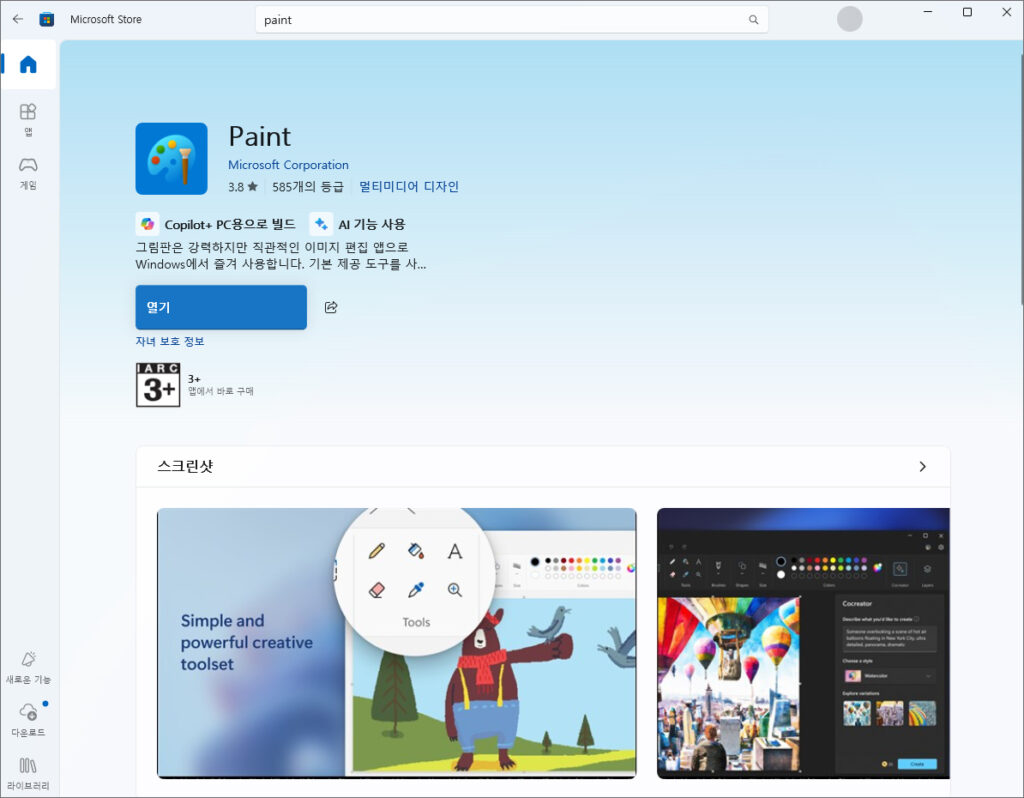The image size is (1024, 798).
Task: Click the 585개의 등급 ratings count
Action: click(307, 186)
